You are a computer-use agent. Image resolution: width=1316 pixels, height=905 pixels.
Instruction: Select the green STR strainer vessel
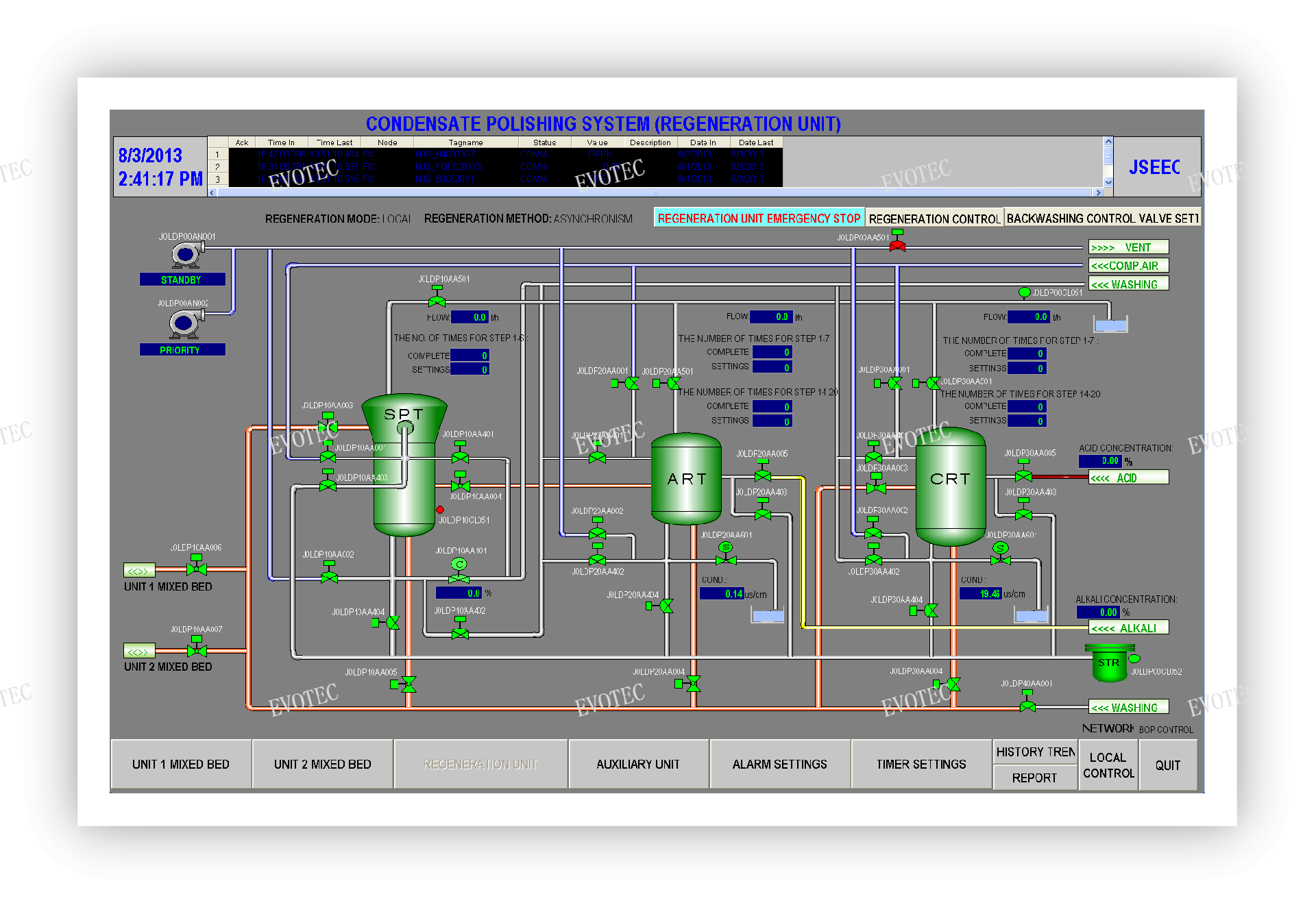(1109, 663)
